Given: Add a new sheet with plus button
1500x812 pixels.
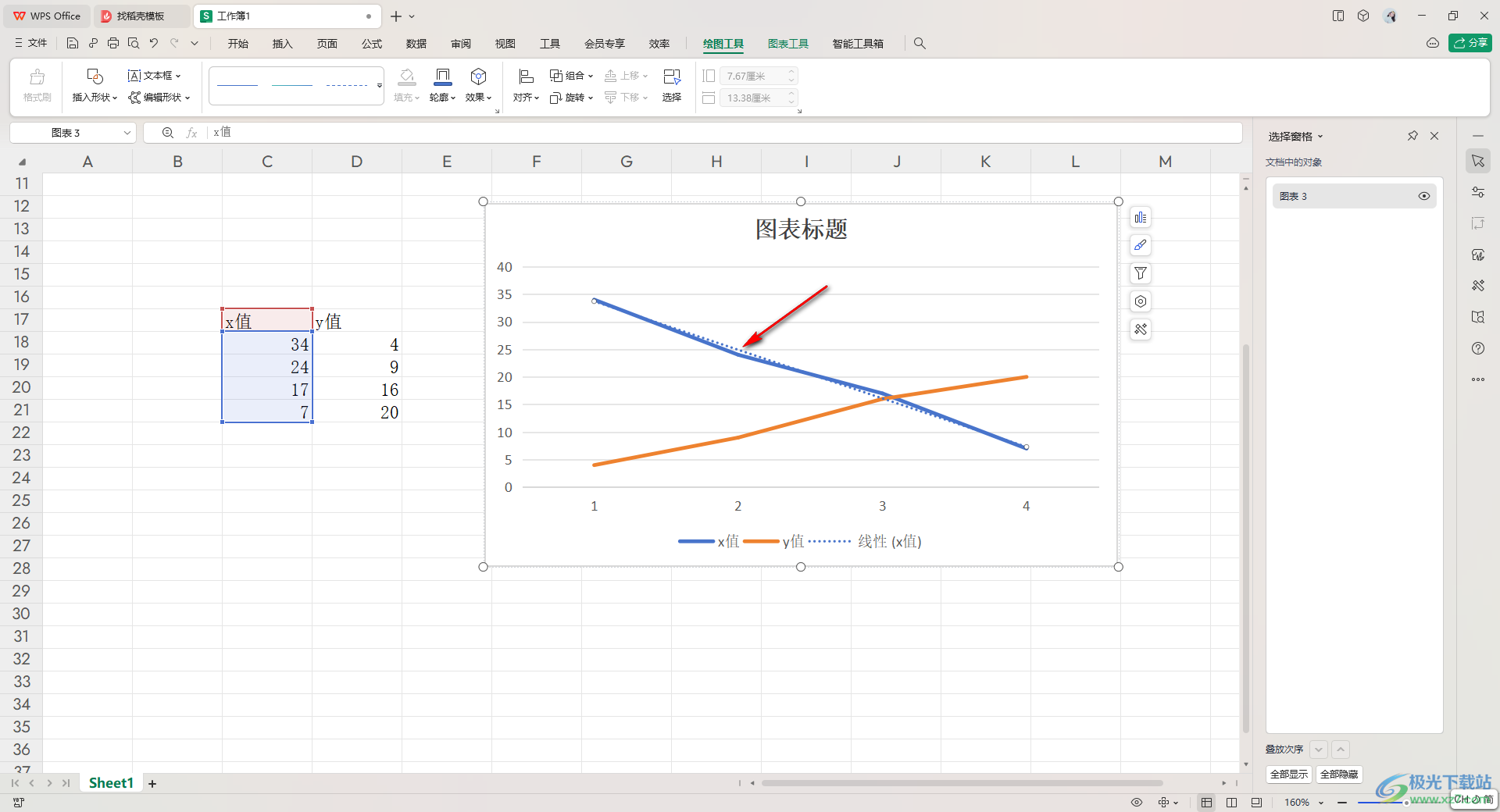Looking at the screenshot, I should click(152, 783).
